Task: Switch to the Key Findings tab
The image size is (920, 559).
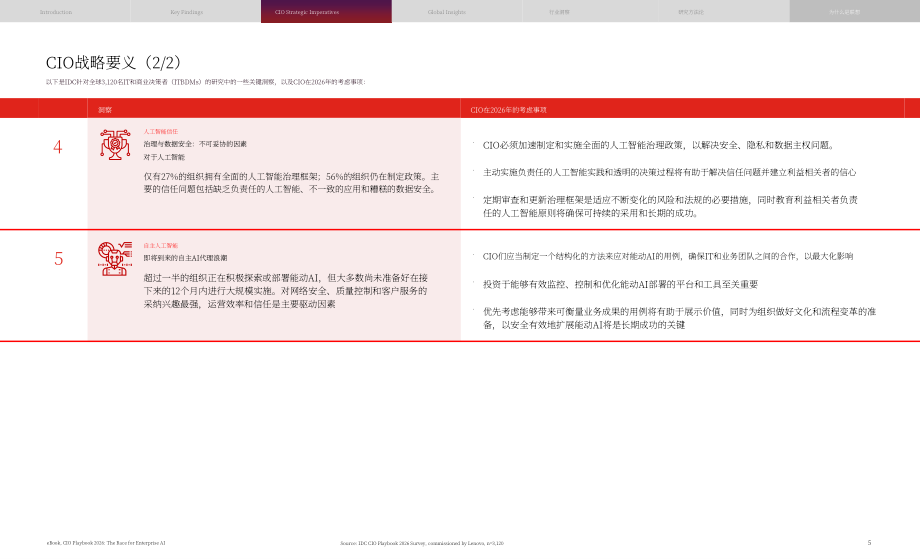Action: pyautogui.click(x=195, y=11)
